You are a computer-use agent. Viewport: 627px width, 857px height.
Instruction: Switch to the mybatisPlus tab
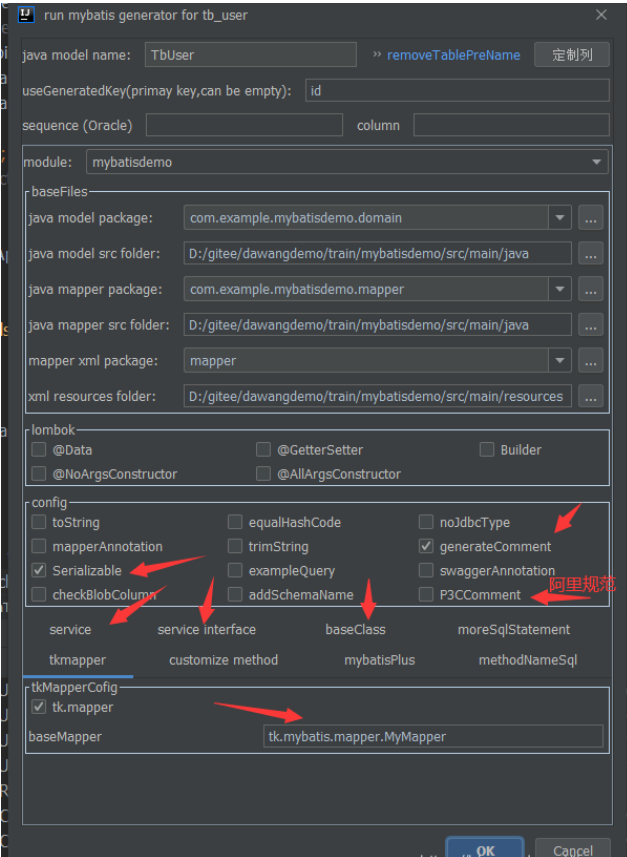pos(379,660)
